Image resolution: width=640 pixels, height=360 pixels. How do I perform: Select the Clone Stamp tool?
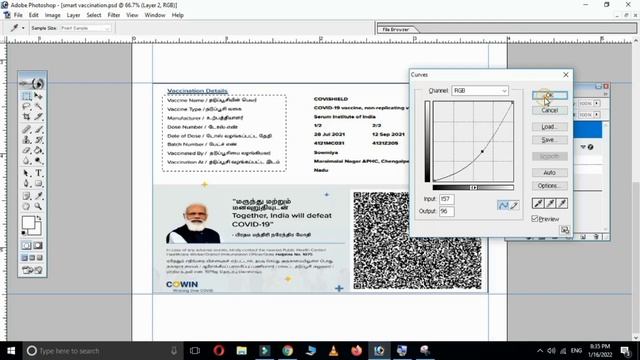click(27, 140)
